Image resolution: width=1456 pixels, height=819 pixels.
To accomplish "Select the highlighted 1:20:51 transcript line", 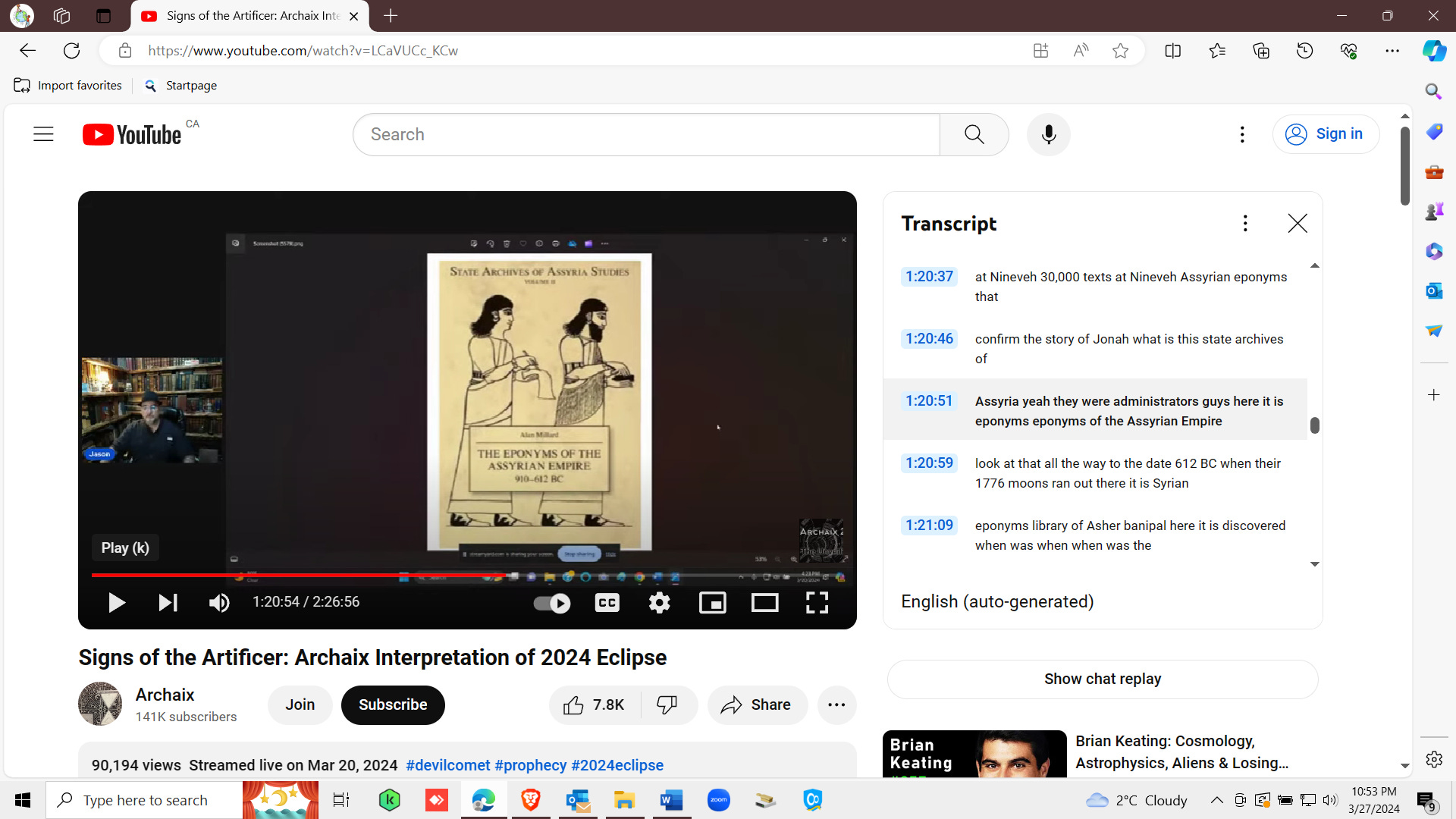I will [x=1095, y=410].
